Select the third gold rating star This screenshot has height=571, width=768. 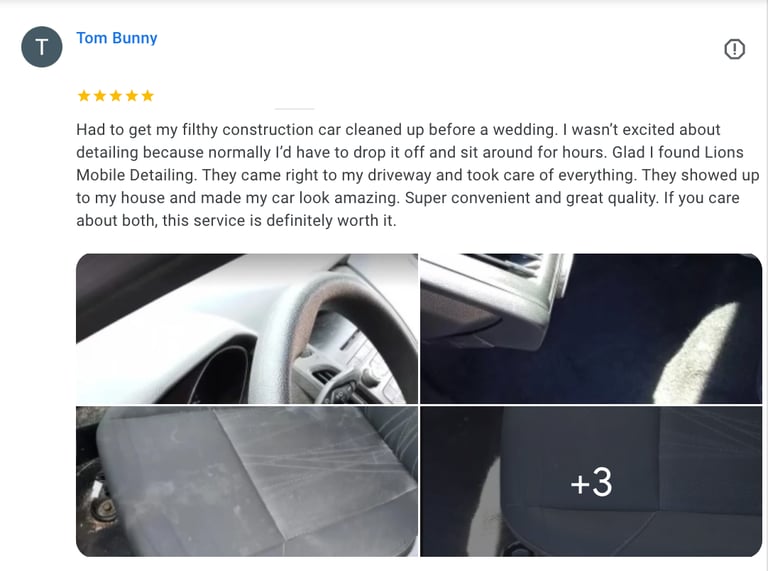(x=116, y=95)
